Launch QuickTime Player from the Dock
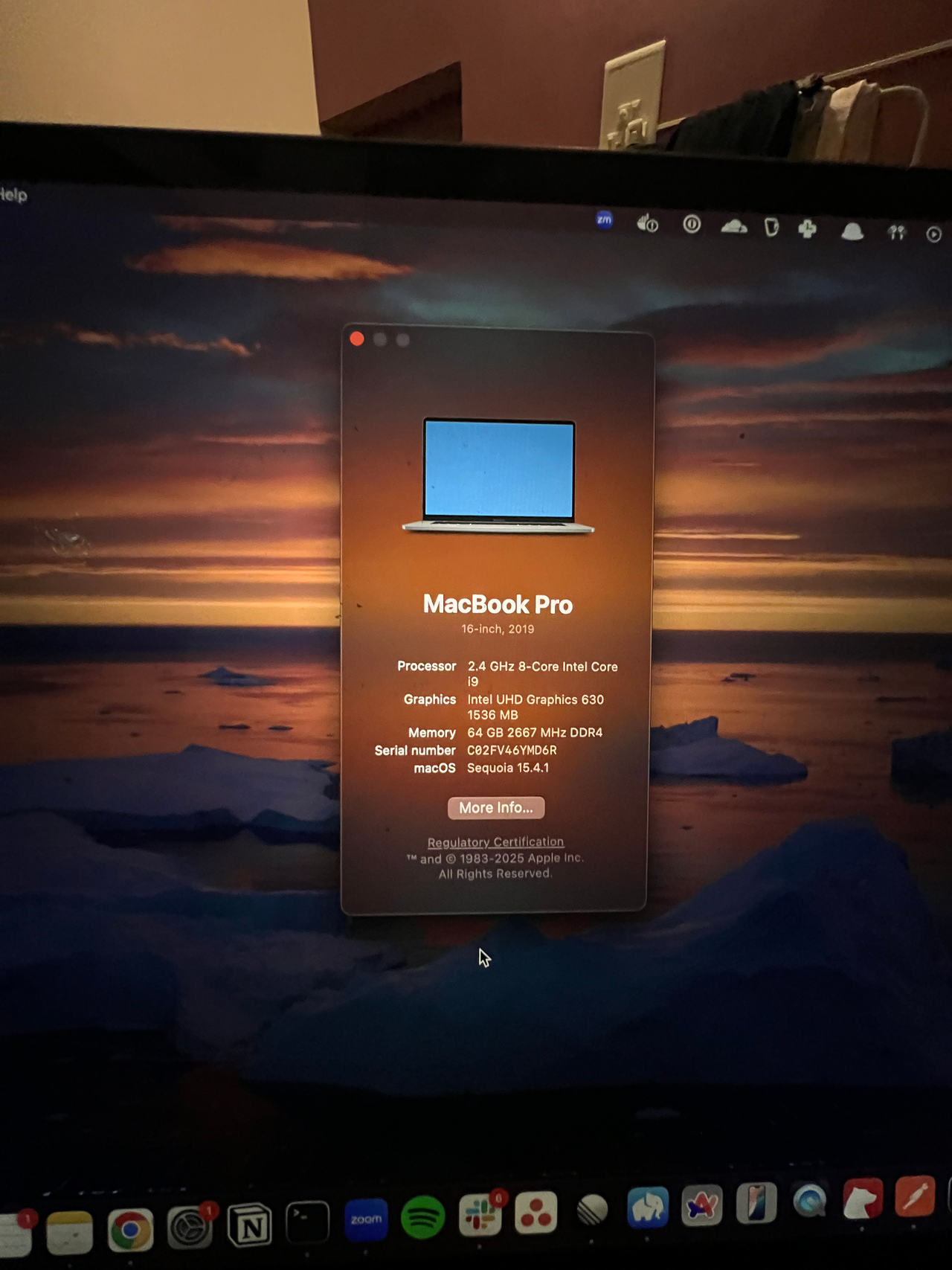Viewport: 952px width, 1270px height. [x=809, y=1201]
